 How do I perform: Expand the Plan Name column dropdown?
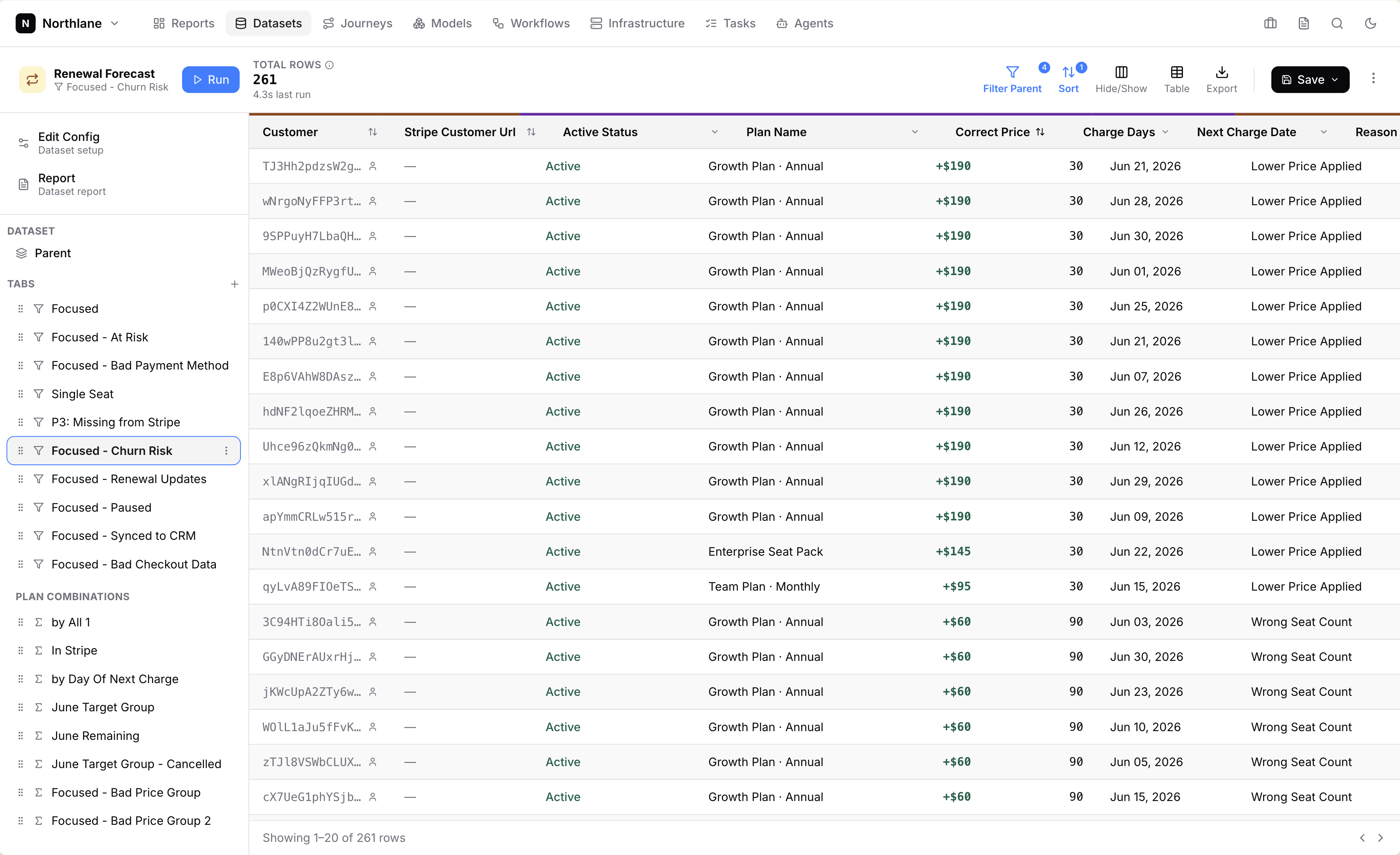(x=914, y=132)
